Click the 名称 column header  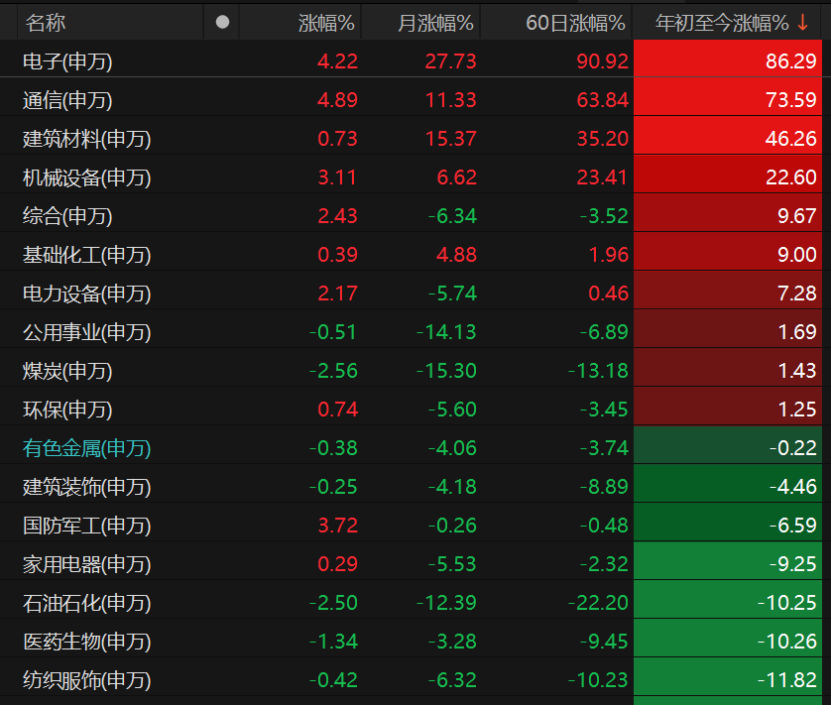tap(46, 23)
